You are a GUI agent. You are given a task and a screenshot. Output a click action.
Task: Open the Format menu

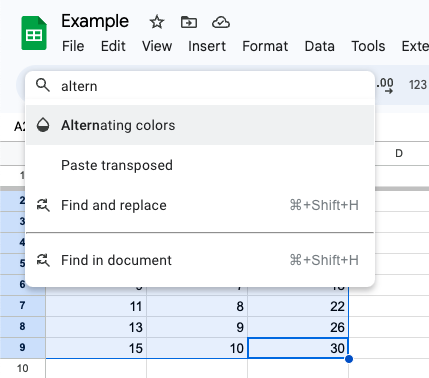click(265, 46)
